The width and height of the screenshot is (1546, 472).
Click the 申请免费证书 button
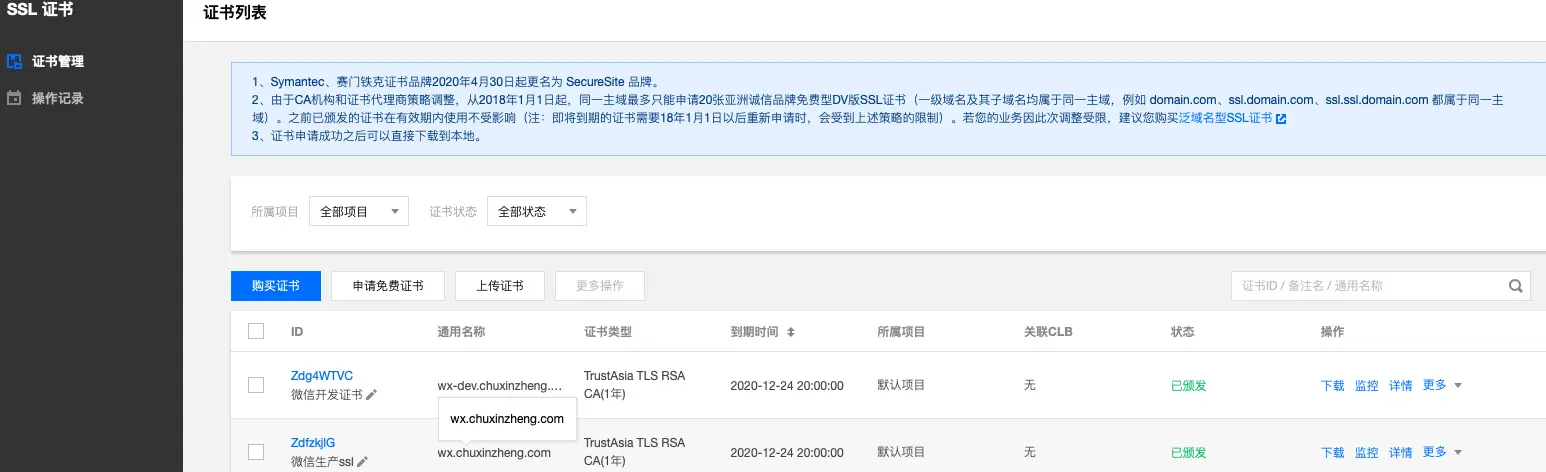pyautogui.click(x=388, y=286)
